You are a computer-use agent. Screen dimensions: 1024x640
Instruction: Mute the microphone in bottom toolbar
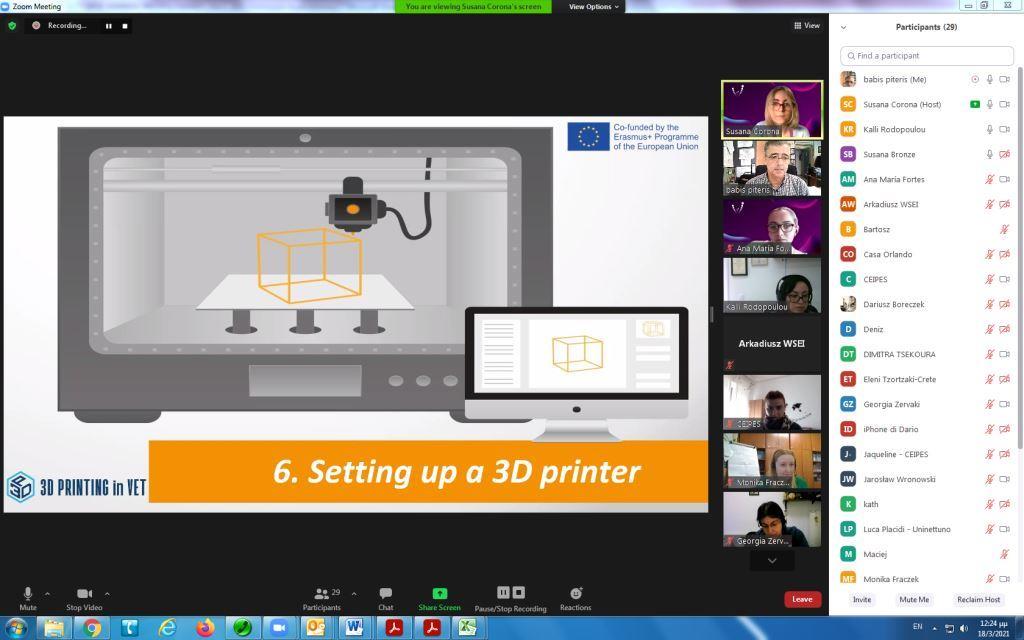tap(27, 594)
